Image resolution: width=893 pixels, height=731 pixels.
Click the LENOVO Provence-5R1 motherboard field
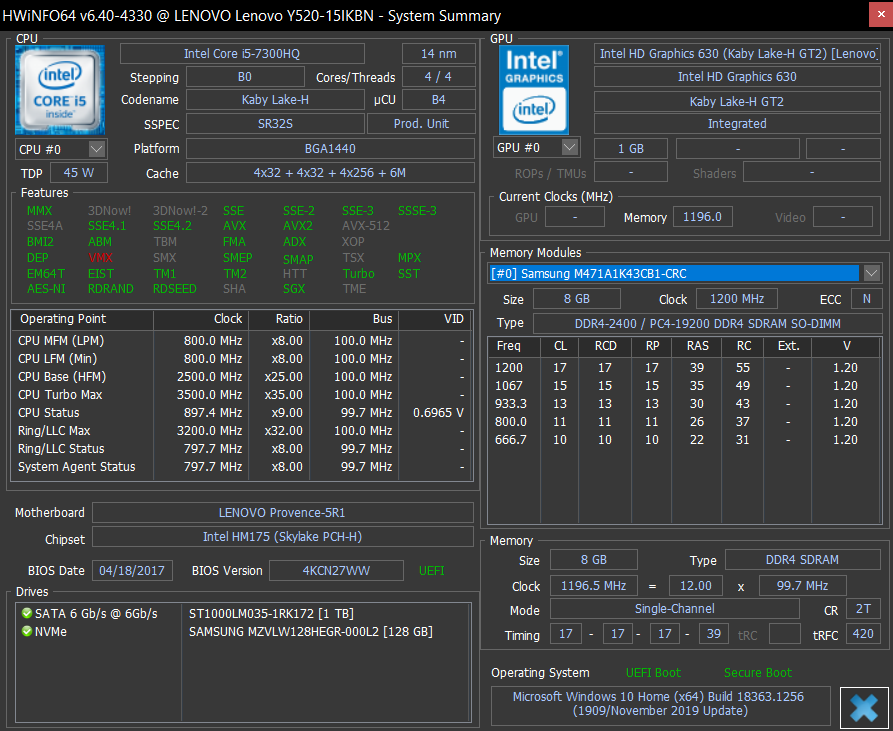tap(282, 512)
